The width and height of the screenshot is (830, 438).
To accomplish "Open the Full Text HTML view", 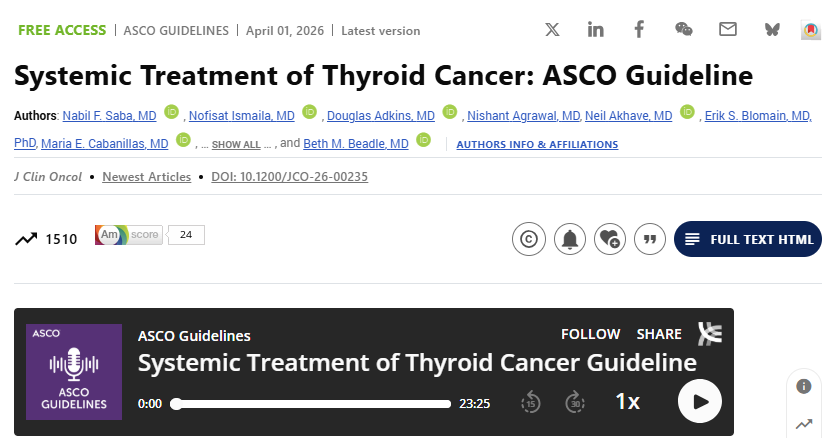I will pos(748,239).
